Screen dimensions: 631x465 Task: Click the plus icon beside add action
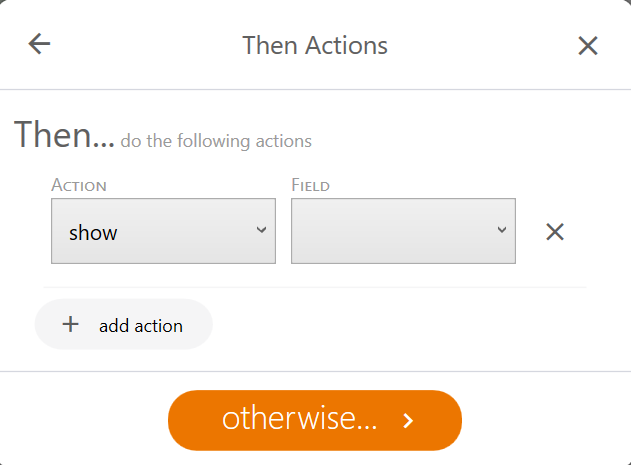[x=71, y=324]
